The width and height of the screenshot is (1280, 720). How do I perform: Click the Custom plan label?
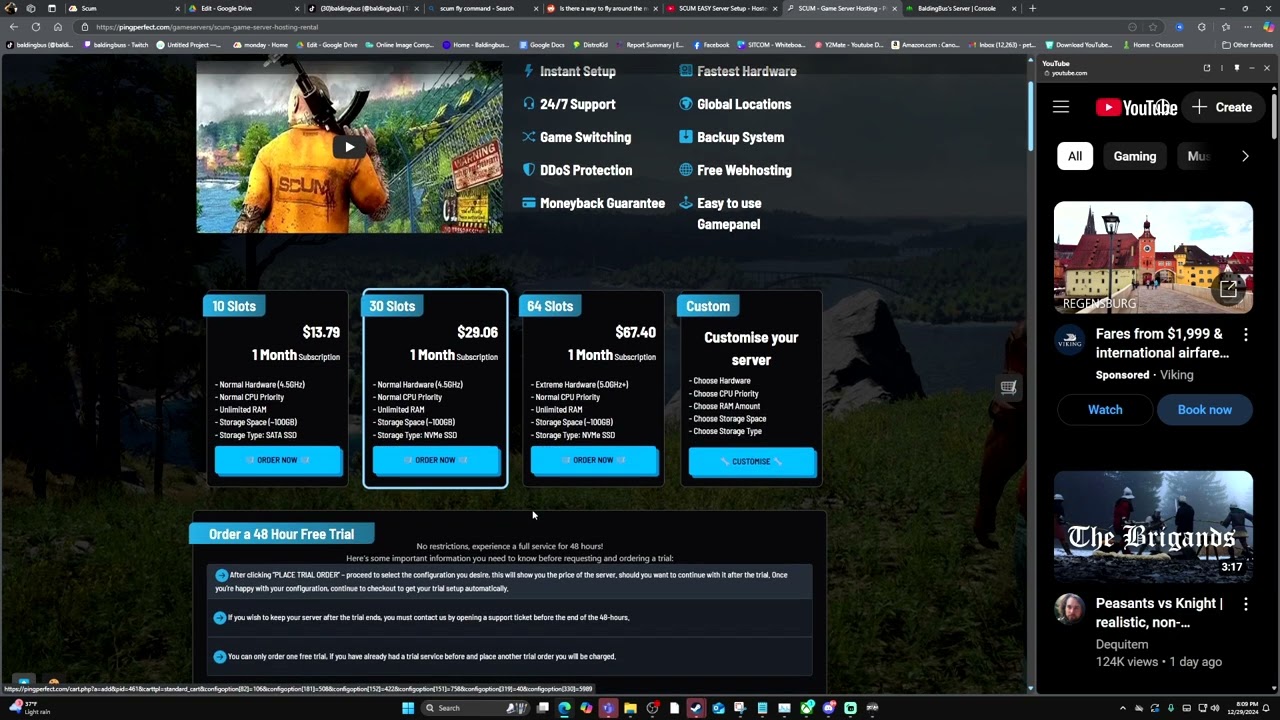(708, 306)
